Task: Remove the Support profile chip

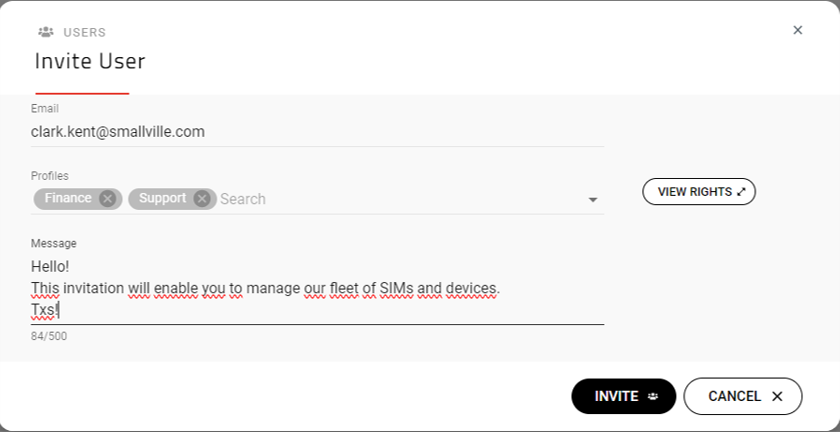Action: (x=202, y=199)
